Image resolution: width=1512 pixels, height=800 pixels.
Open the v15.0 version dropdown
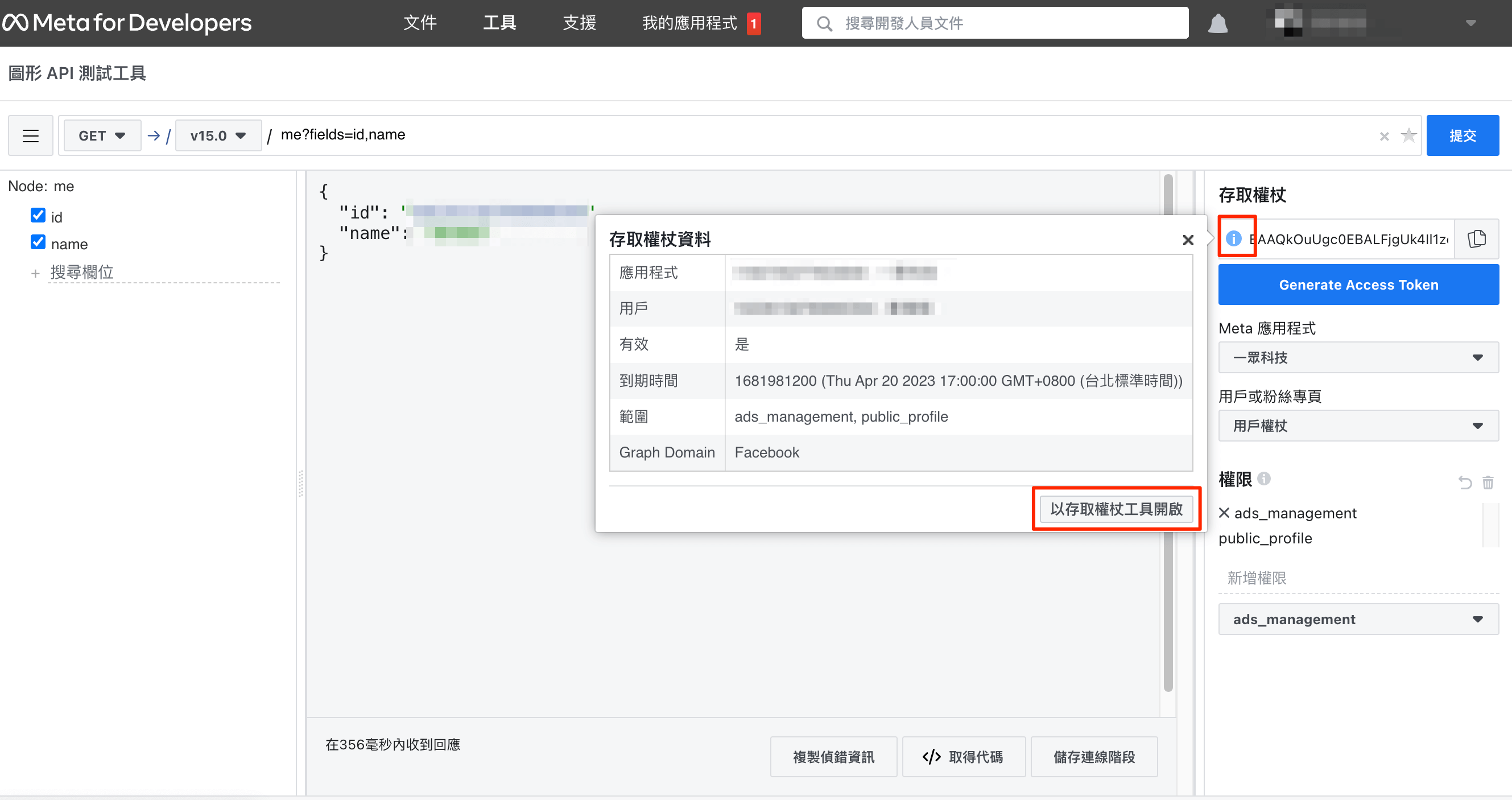tap(218, 135)
